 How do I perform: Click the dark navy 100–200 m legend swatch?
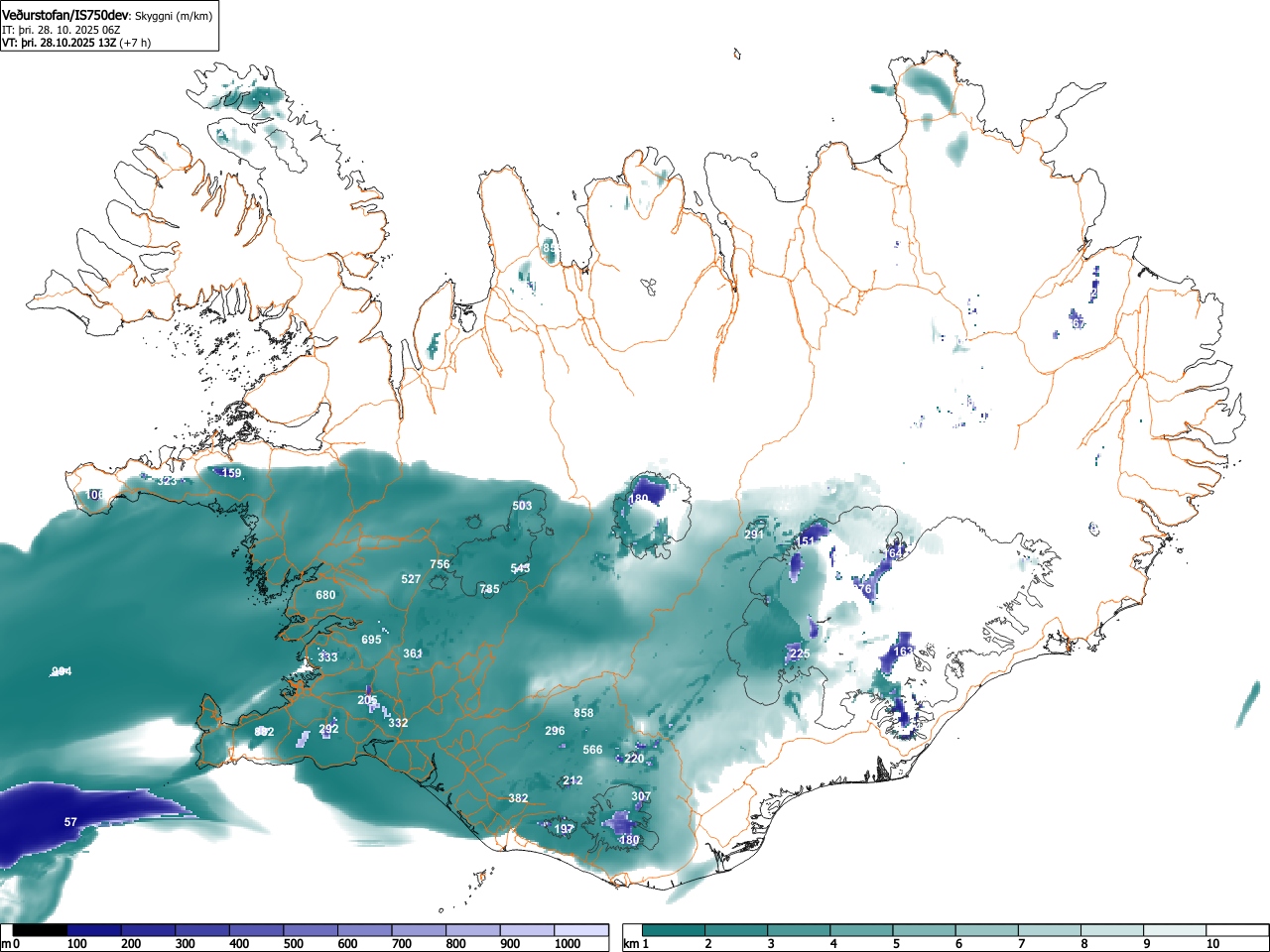94,930
